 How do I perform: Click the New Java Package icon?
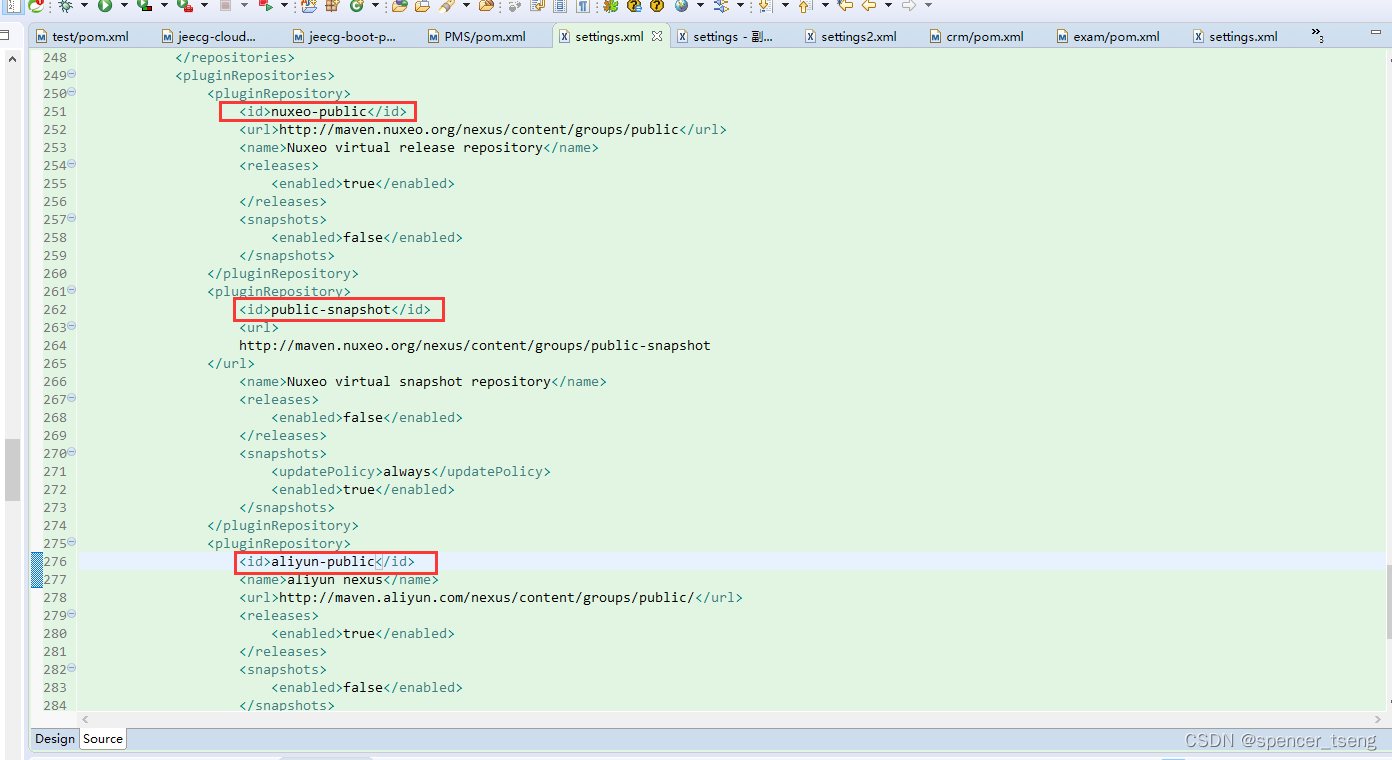coord(332,5)
